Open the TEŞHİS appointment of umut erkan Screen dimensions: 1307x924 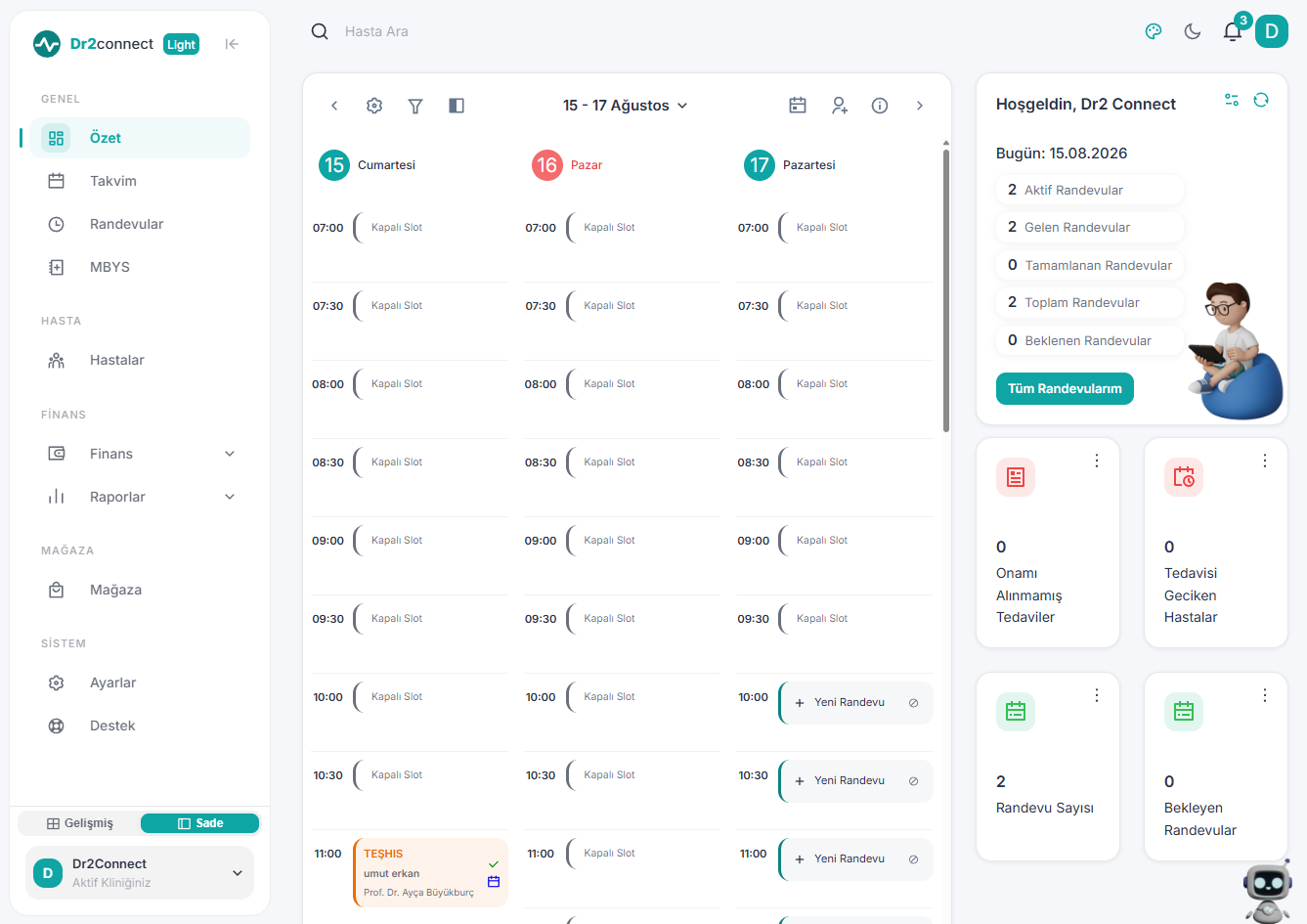pos(430,872)
